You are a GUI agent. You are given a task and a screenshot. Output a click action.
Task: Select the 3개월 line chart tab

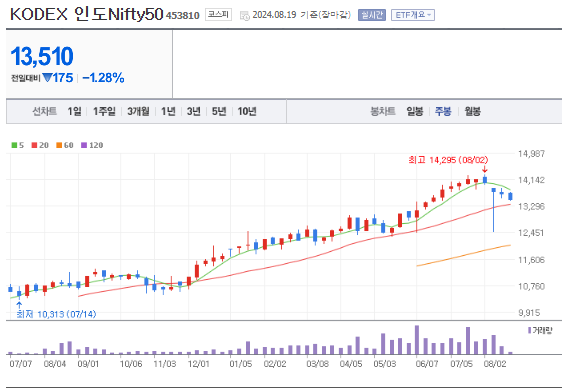(x=138, y=111)
